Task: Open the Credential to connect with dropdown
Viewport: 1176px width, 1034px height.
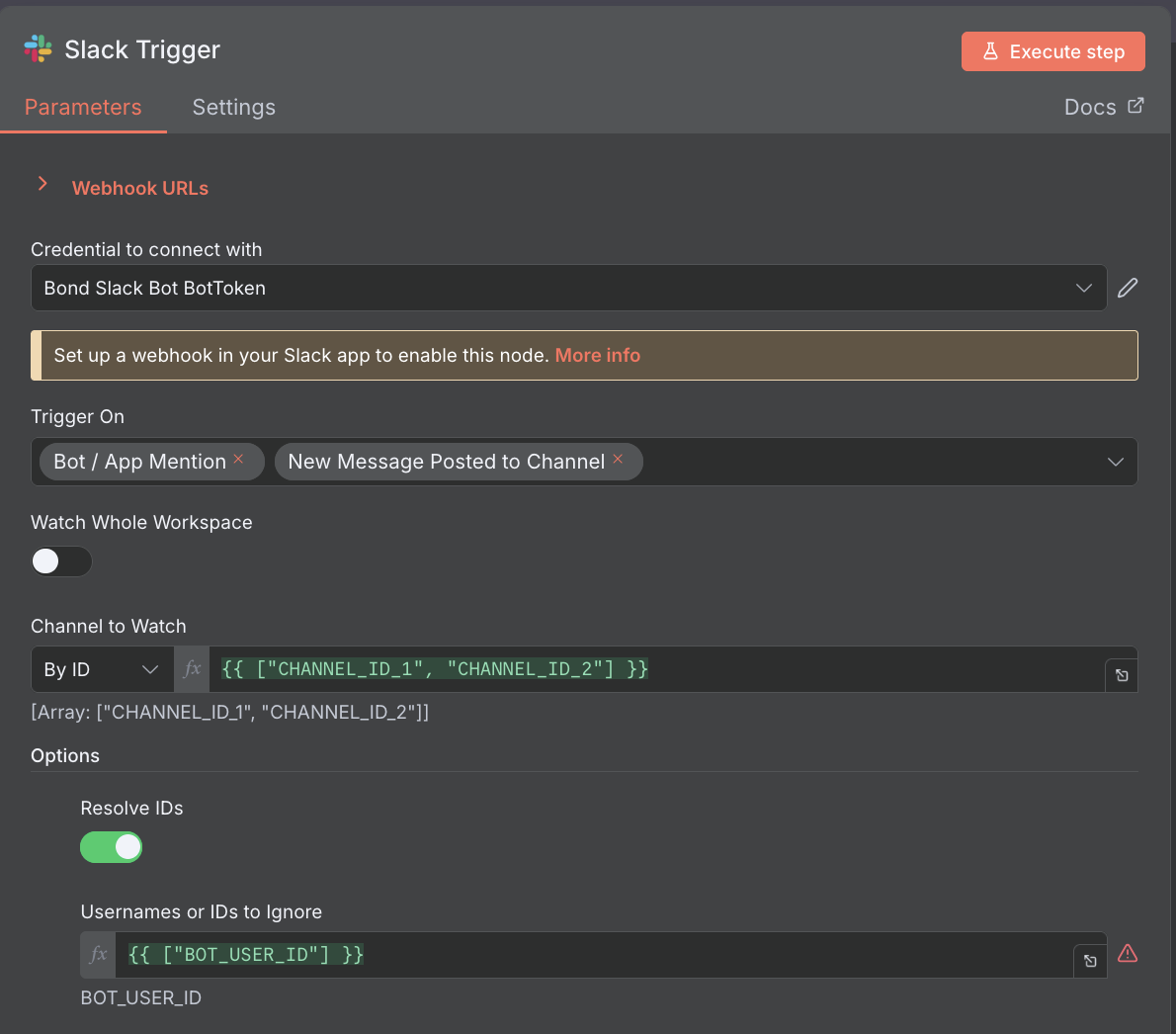Action: pyautogui.click(x=1084, y=288)
